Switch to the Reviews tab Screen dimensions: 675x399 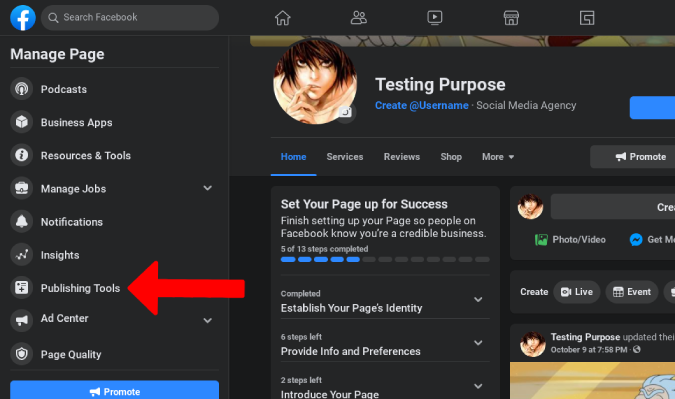click(x=402, y=157)
